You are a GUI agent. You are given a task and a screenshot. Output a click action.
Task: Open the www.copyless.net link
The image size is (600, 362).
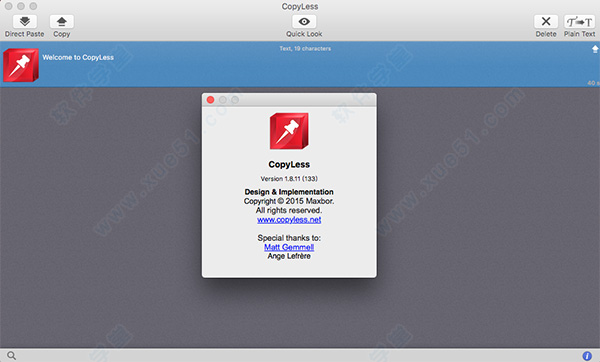(x=289, y=220)
